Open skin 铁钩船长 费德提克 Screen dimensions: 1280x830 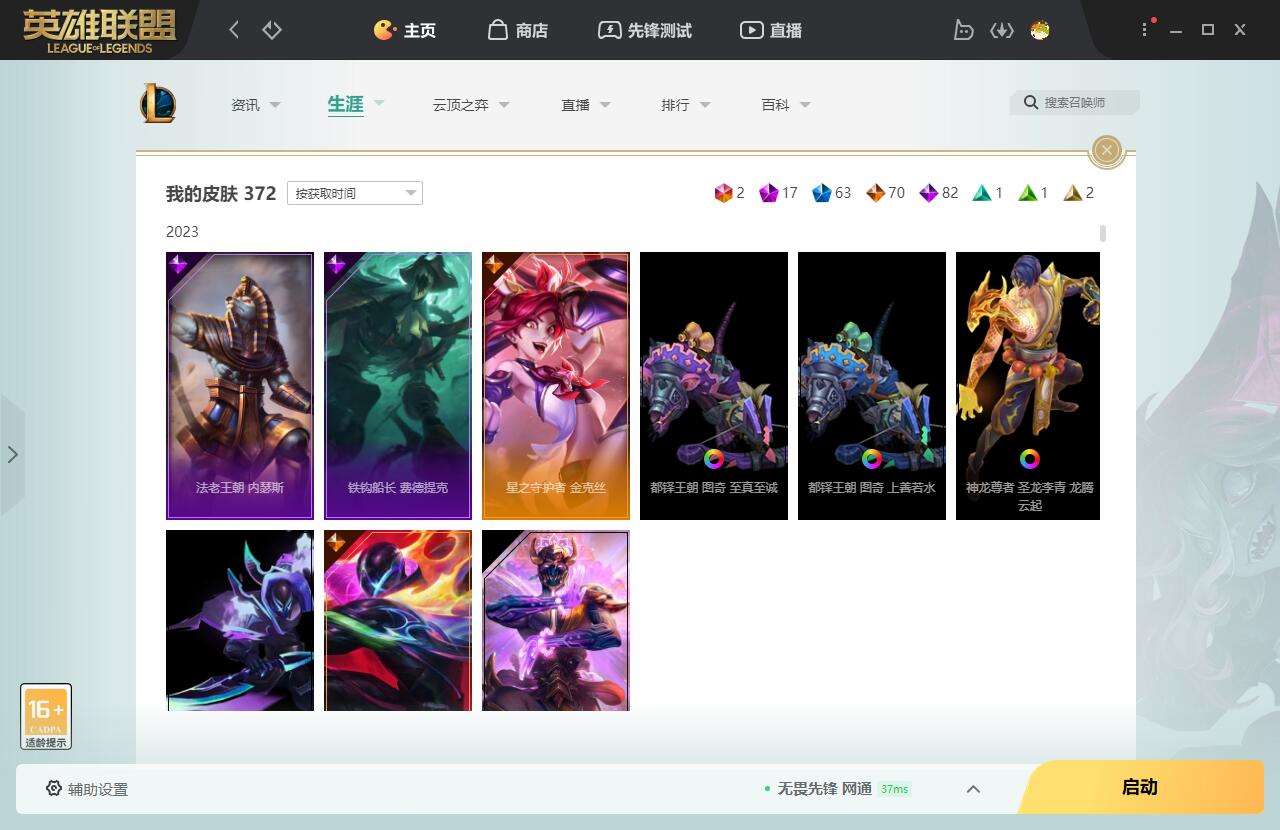tap(398, 386)
